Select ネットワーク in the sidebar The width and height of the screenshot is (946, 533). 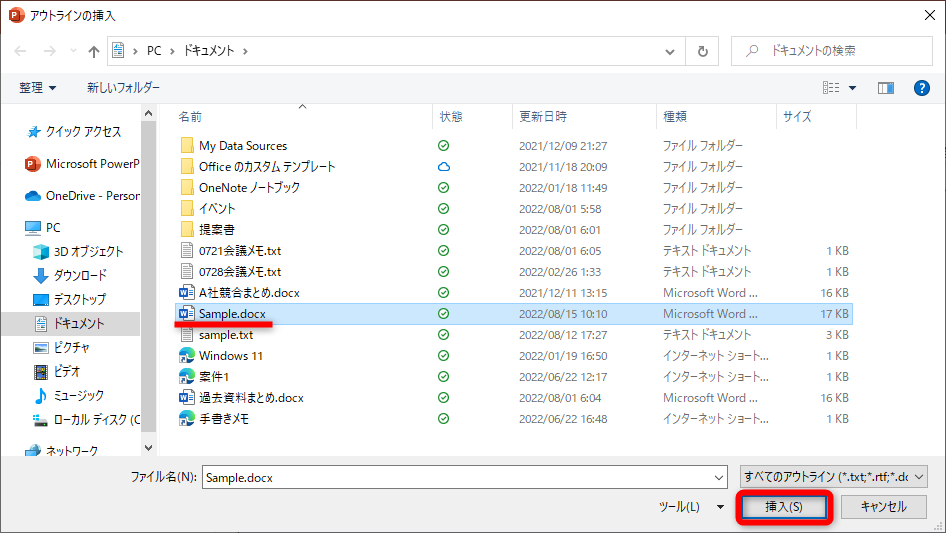click(62, 450)
